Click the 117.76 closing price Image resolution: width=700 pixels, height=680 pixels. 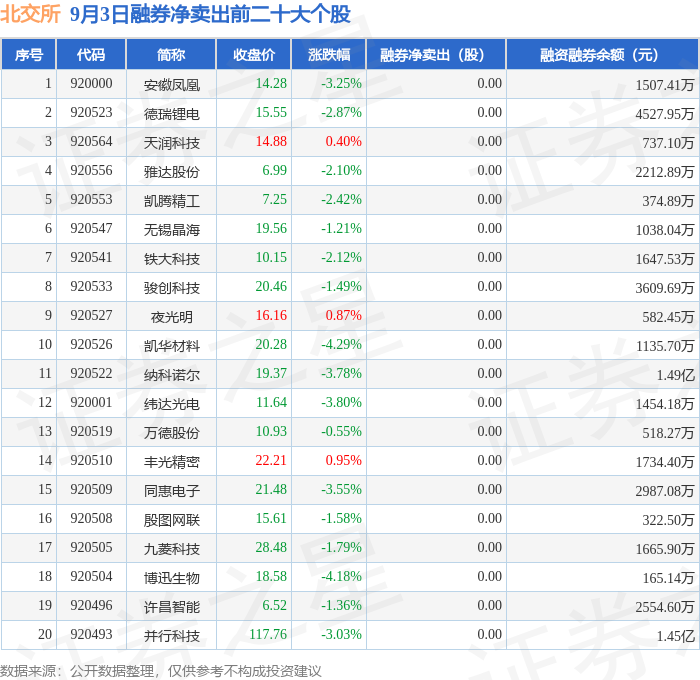point(268,634)
